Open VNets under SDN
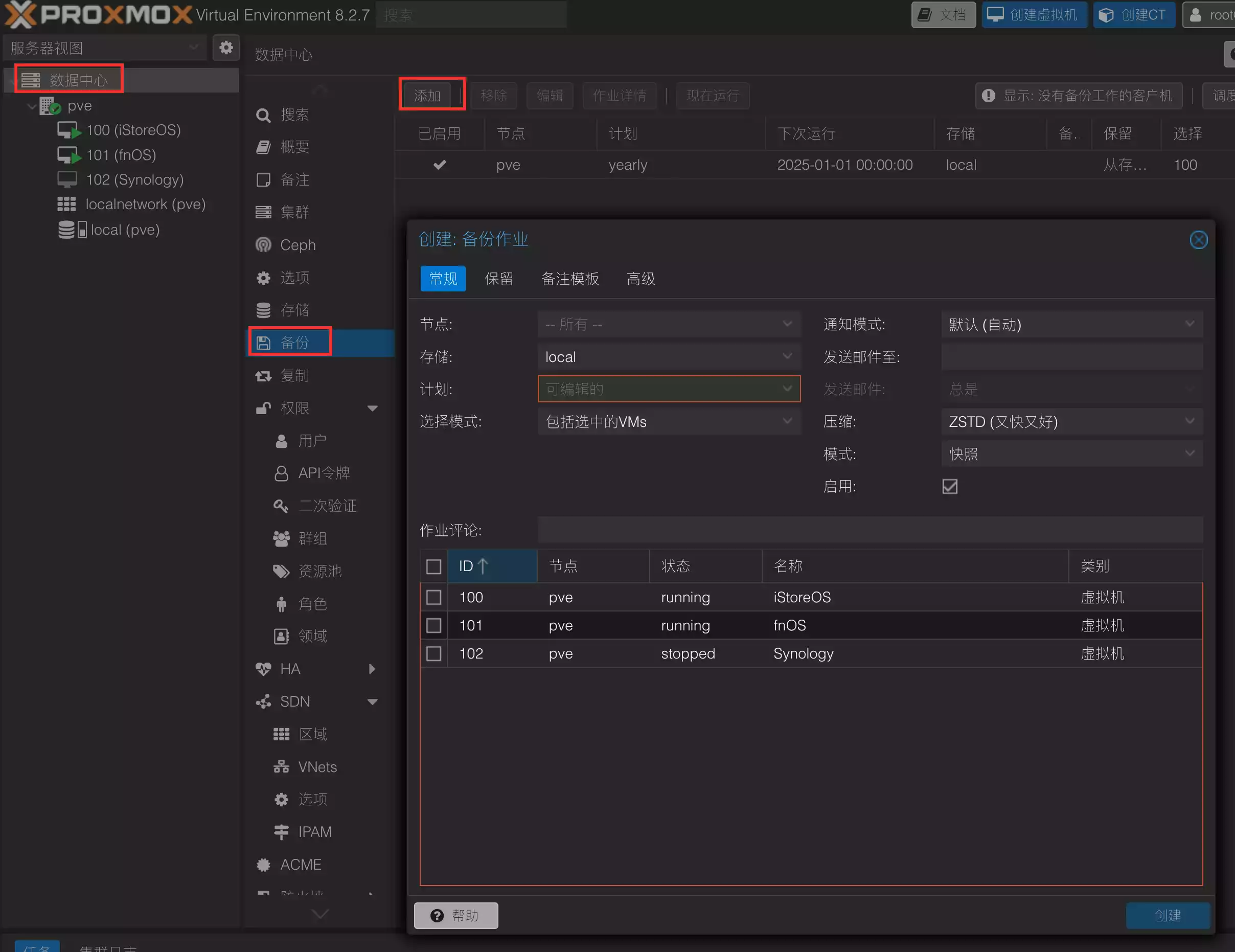Viewport: 1235px width, 952px height. pos(316,766)
